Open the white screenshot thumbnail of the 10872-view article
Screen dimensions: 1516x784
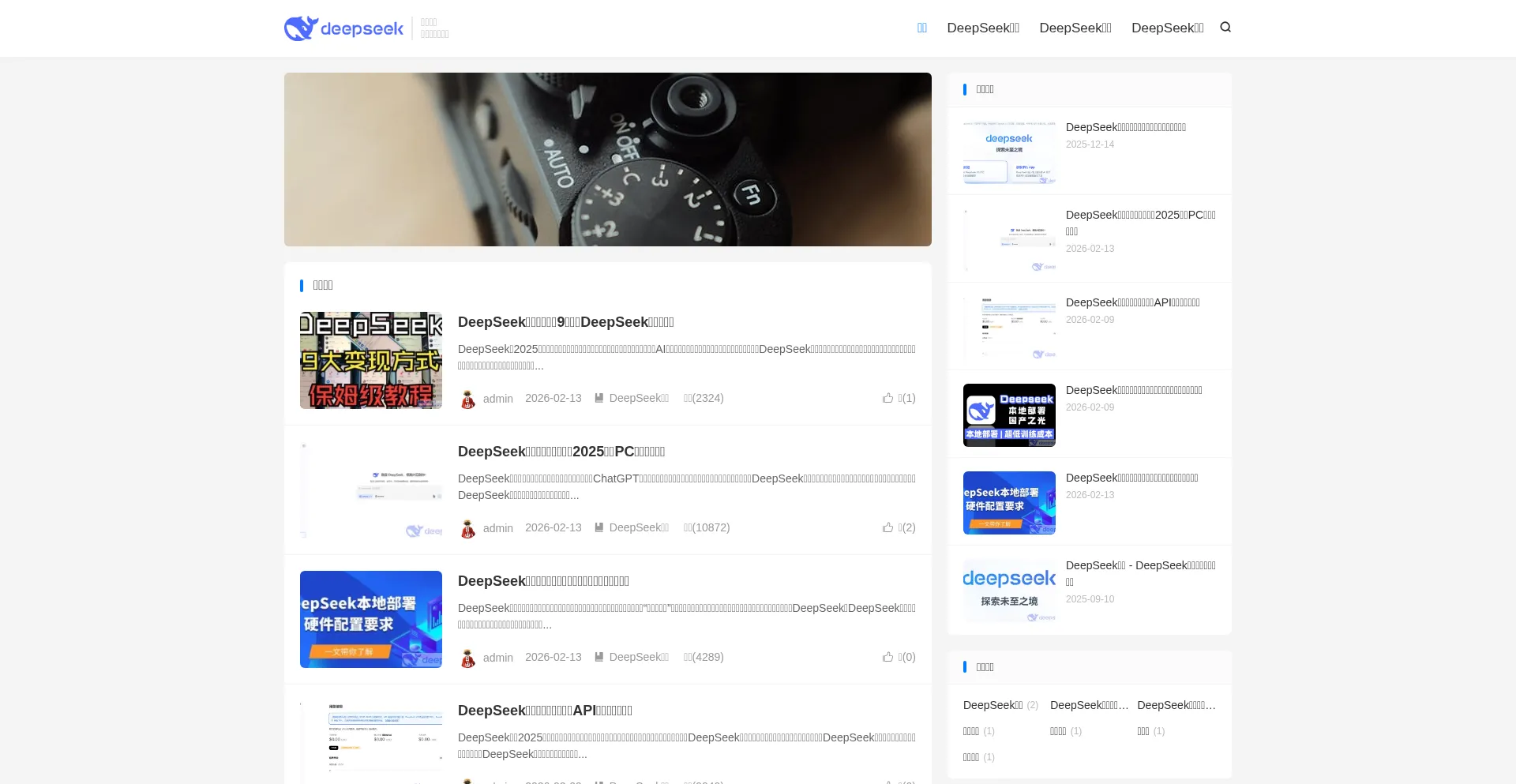pos(371,490)
